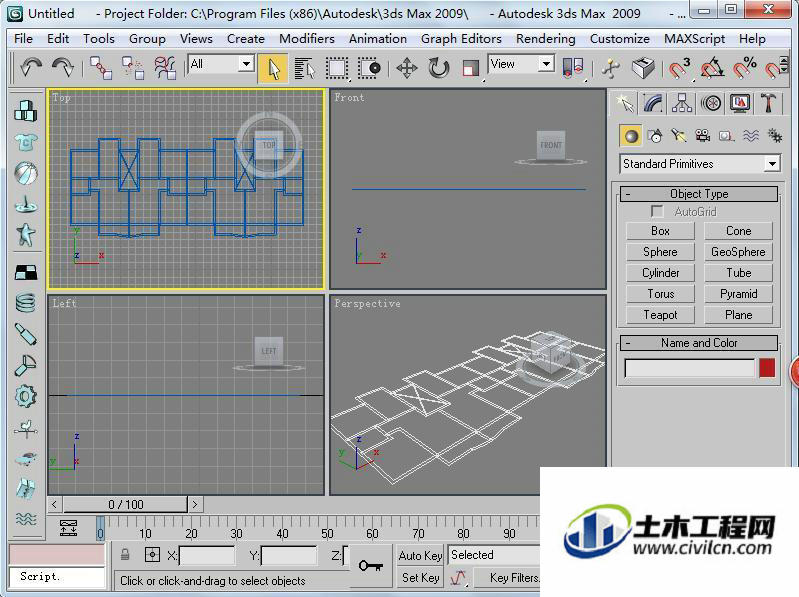
Task: Click the Redo arrow icon
Action: click(63, 67)
